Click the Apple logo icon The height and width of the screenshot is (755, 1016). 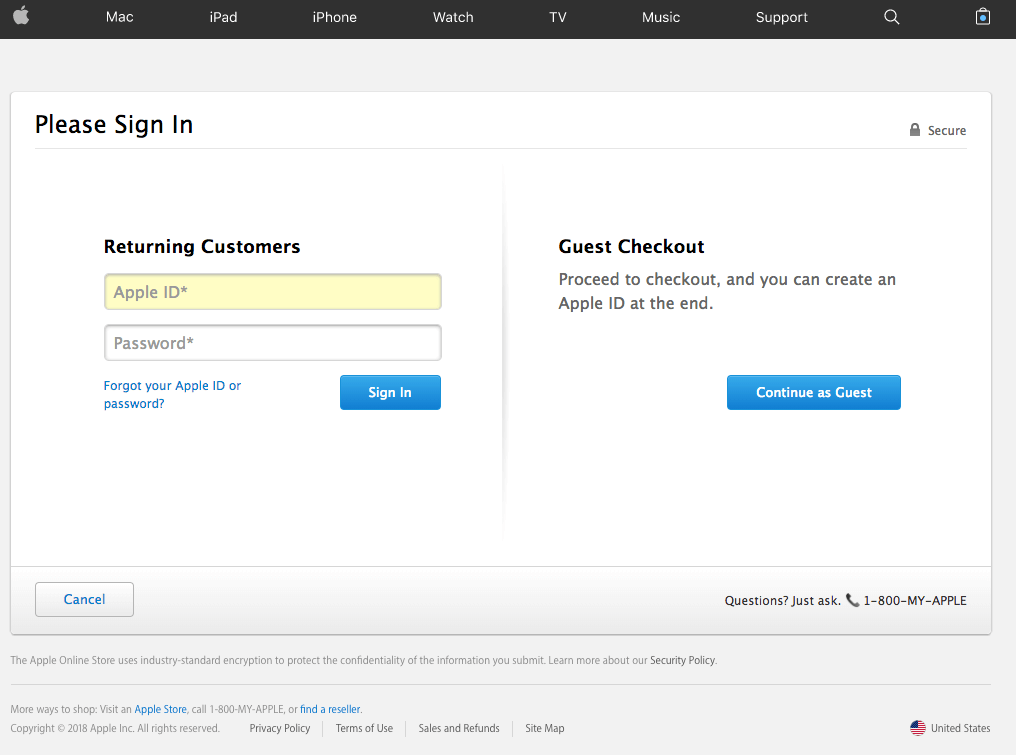click(x=21, y=16)
